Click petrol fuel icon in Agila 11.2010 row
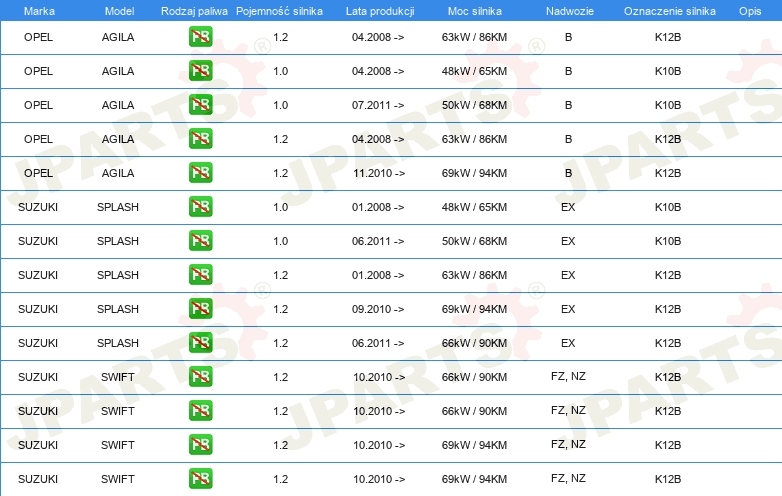Image resolution: width=782 pixels, height=496 pixels. coord(200,172)
